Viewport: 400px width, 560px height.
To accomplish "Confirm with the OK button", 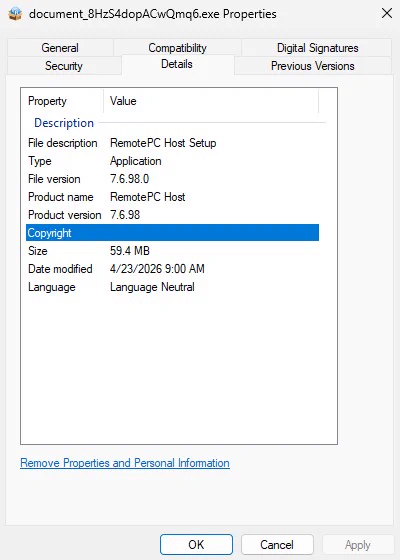I will [x=196, y=545].
